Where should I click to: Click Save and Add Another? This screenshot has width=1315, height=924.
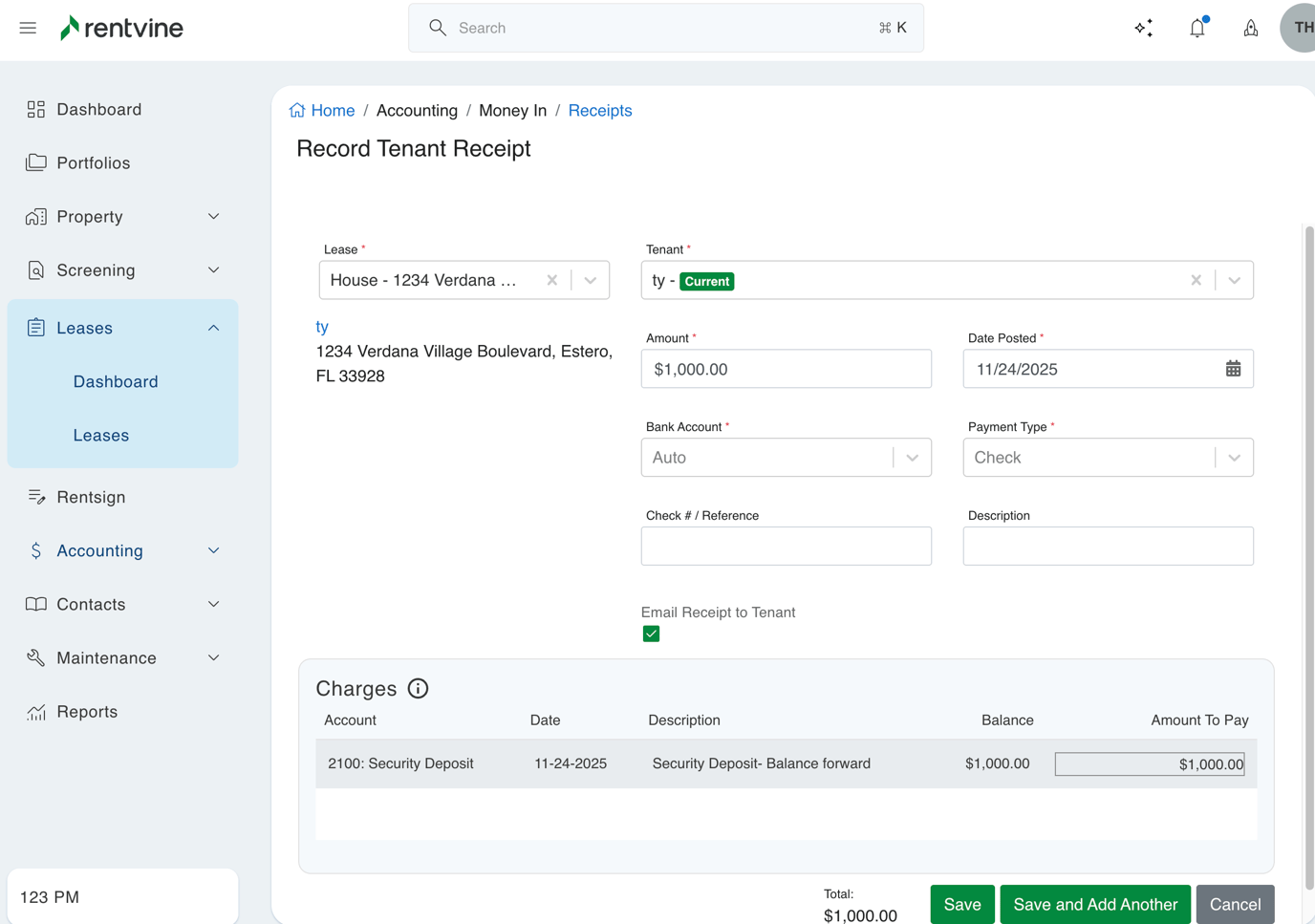tap(1095, 904)
